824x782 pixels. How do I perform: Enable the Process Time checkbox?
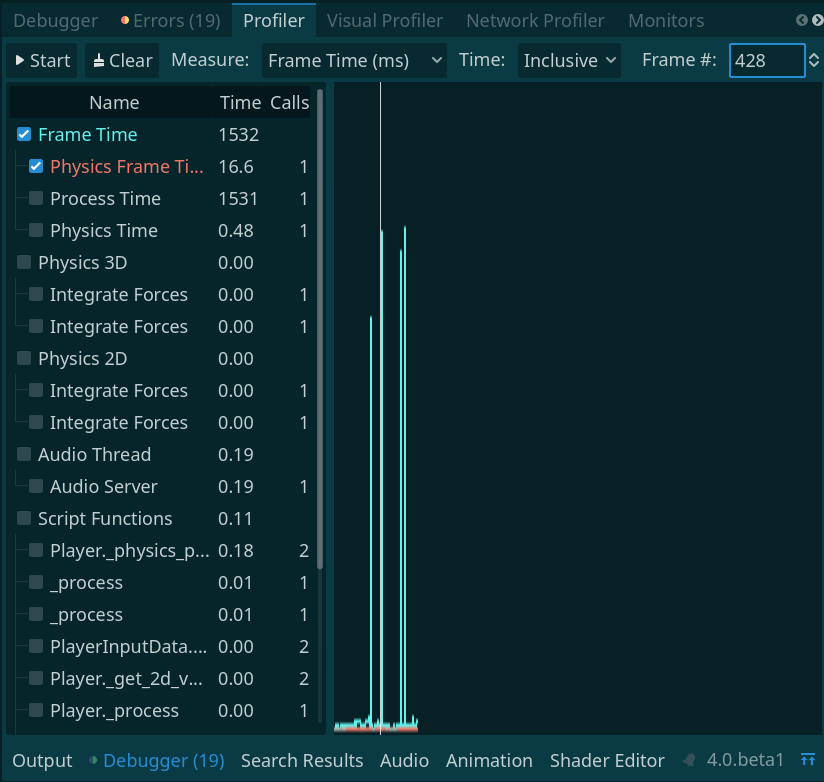[x=37, y=198]
